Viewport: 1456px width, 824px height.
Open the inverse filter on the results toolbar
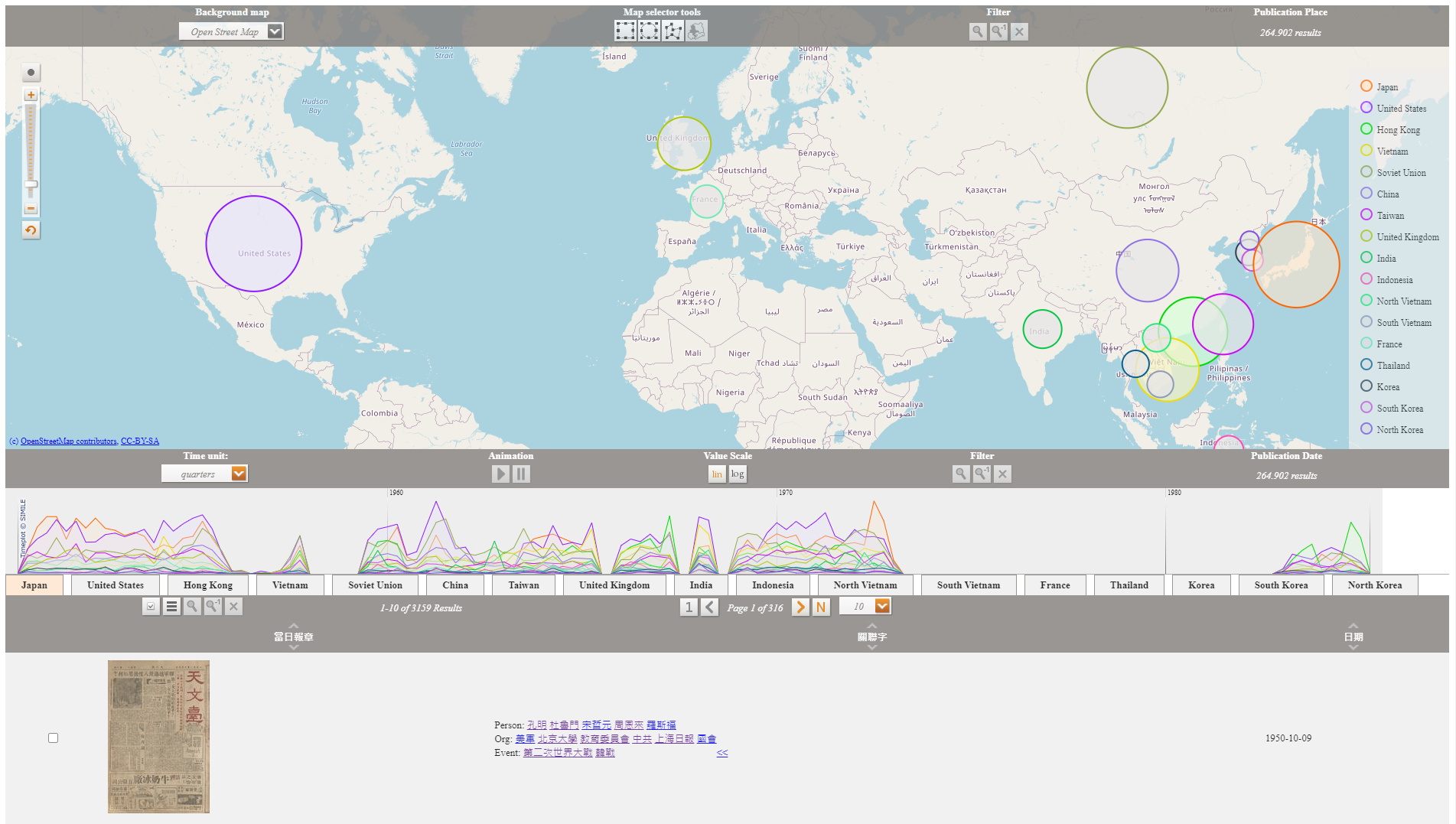click(x=212, y=607)
